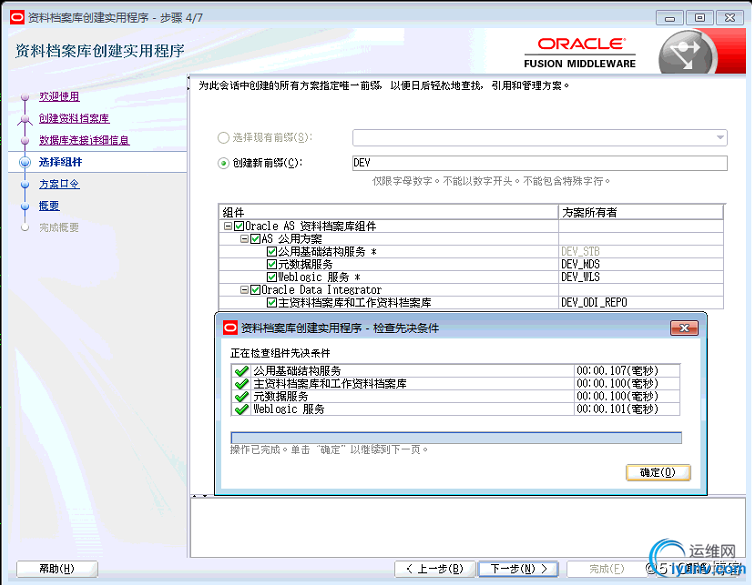Click 确定(O) button in dialog
Viewport: 752px width, 585px height.
pyautogui.click(x=658, y=472)
